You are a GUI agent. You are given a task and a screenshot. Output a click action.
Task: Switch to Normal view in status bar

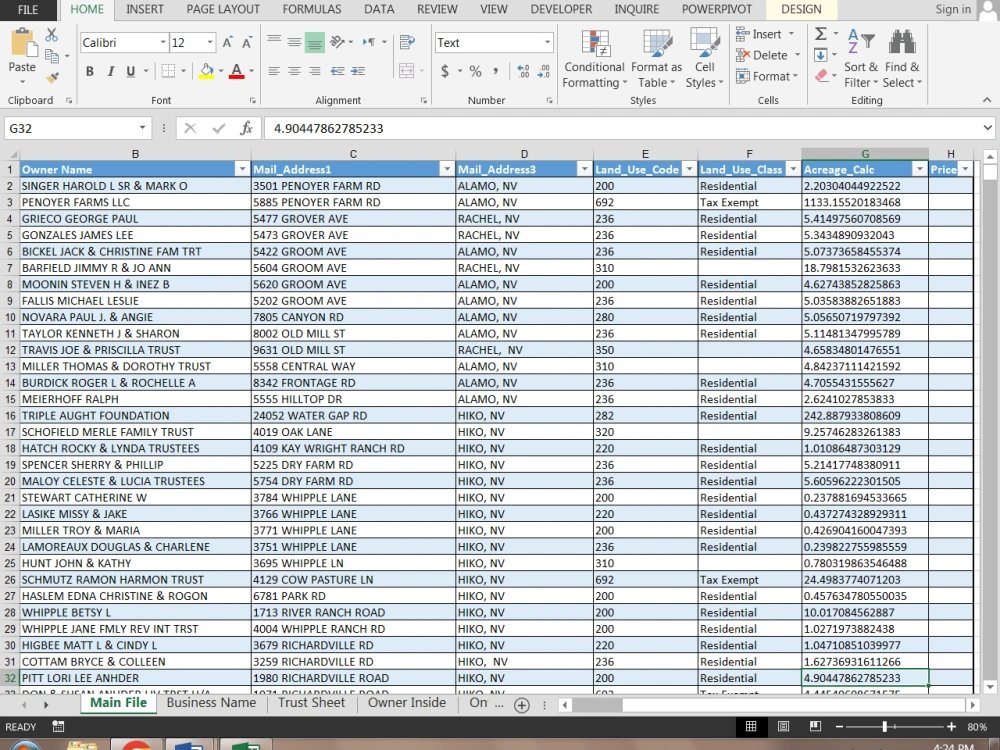pyautogui.click(x=751, y=726)
